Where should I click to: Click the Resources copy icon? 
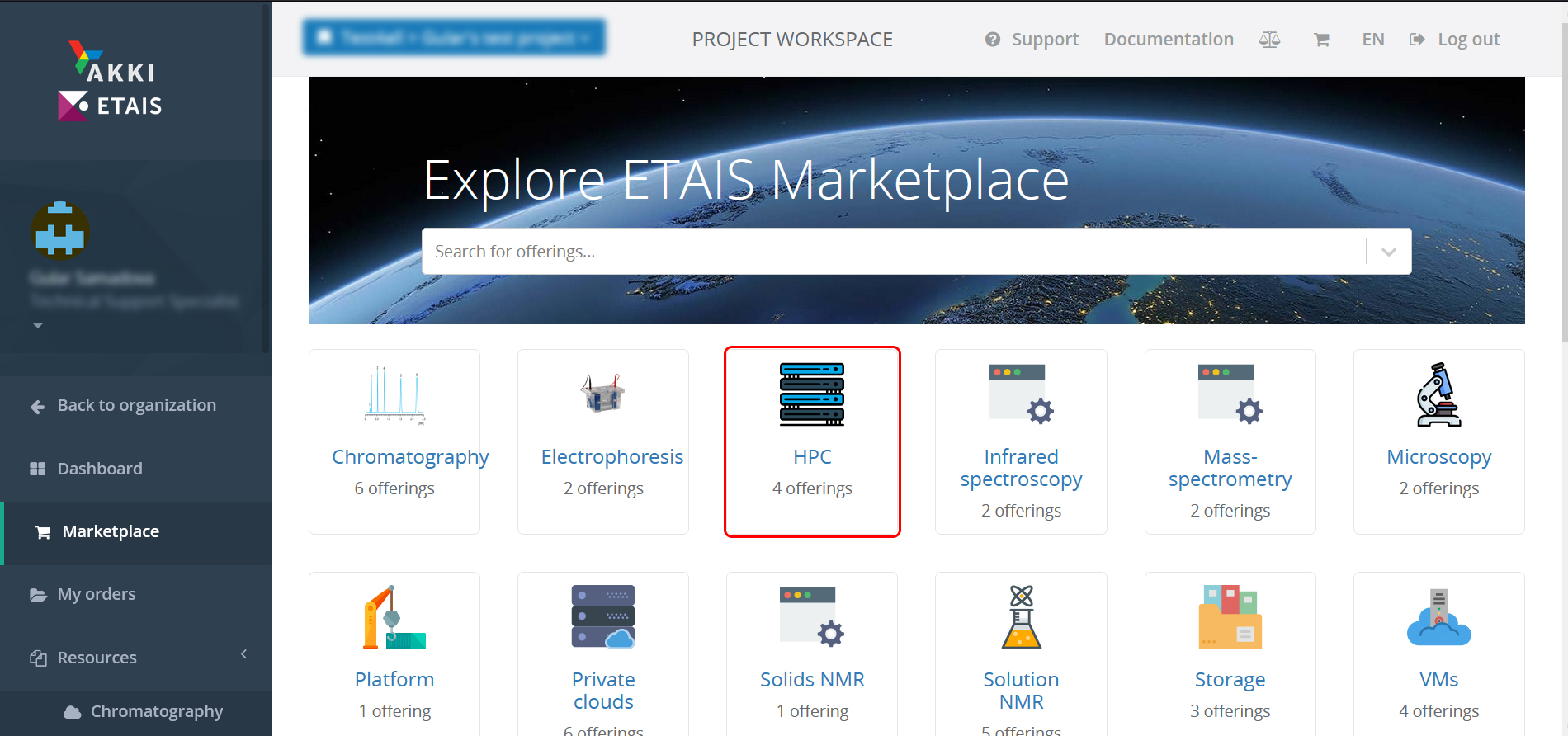click(38, 658)
